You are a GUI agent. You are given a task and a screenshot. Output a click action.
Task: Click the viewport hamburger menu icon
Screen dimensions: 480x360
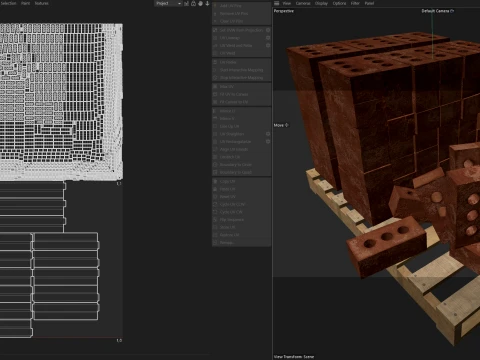277,3
